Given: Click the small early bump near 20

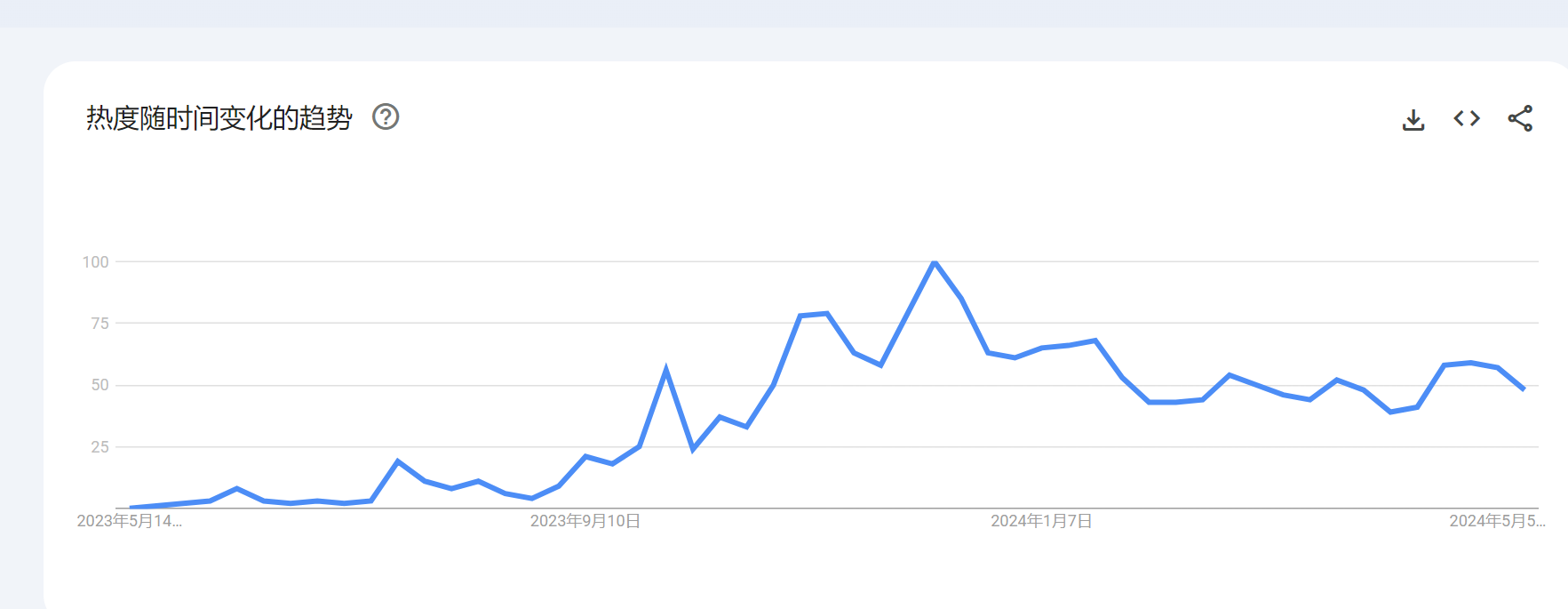Looking at the screenshot, I should (x=398, y=461).
